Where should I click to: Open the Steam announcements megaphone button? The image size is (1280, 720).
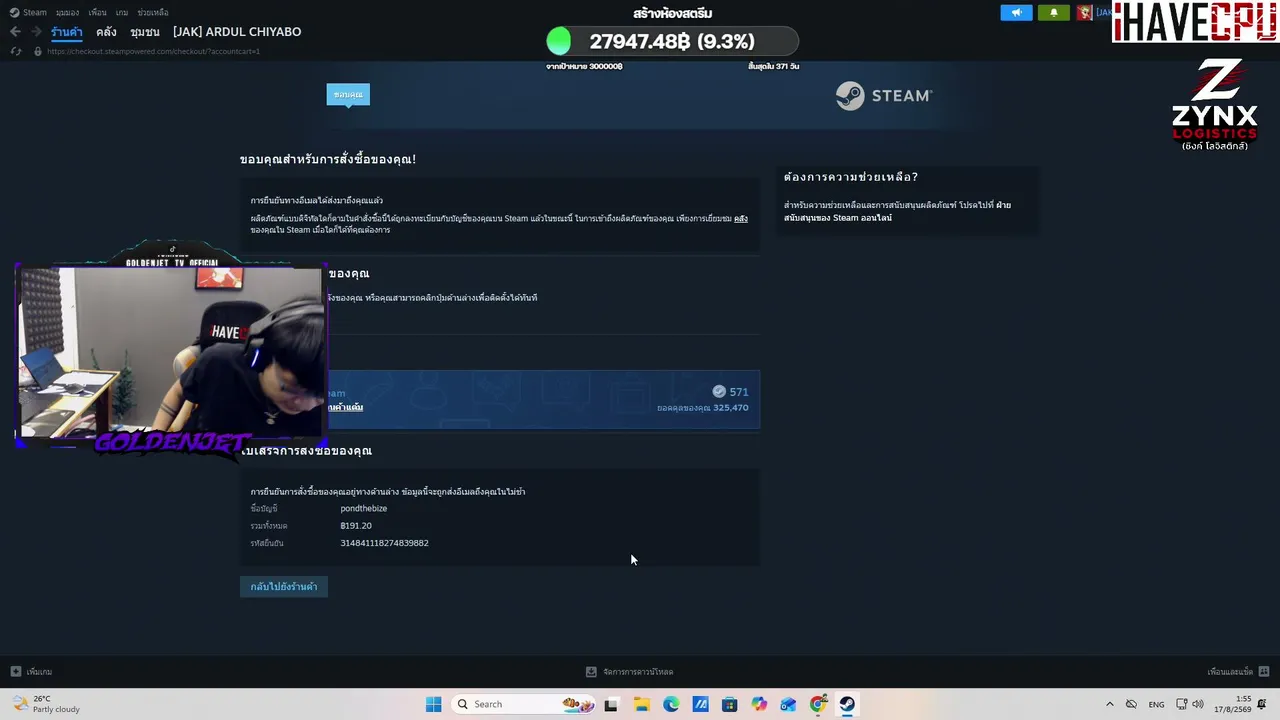tap(1016, 13)
